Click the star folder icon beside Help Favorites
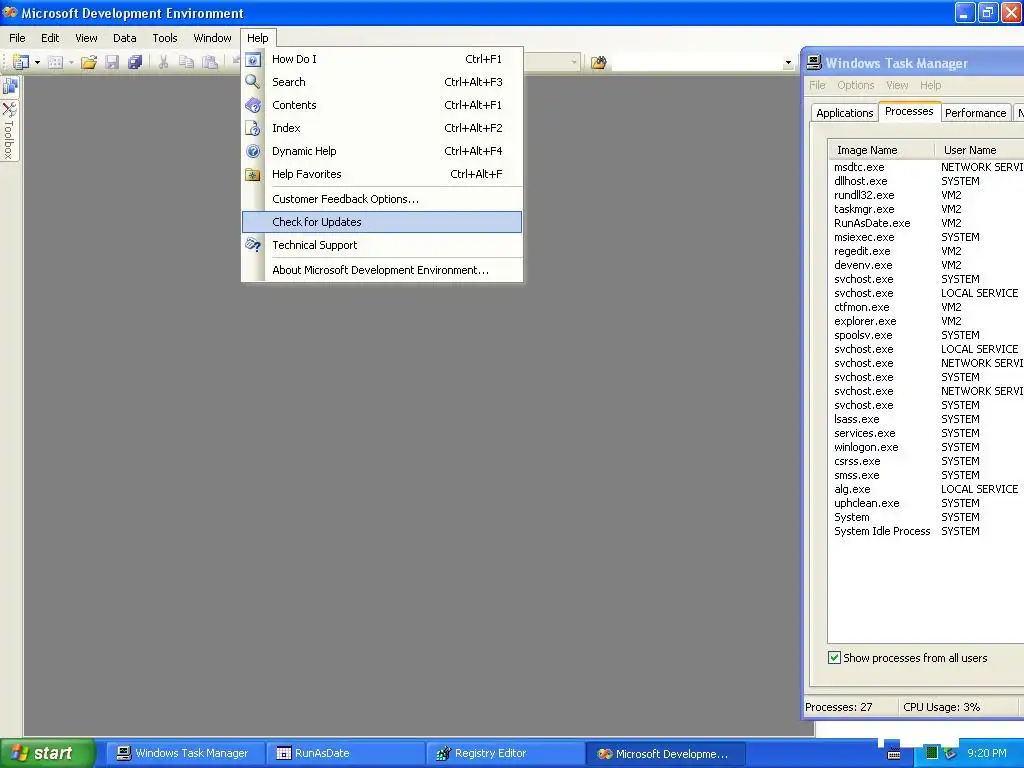 click(253, 174)
